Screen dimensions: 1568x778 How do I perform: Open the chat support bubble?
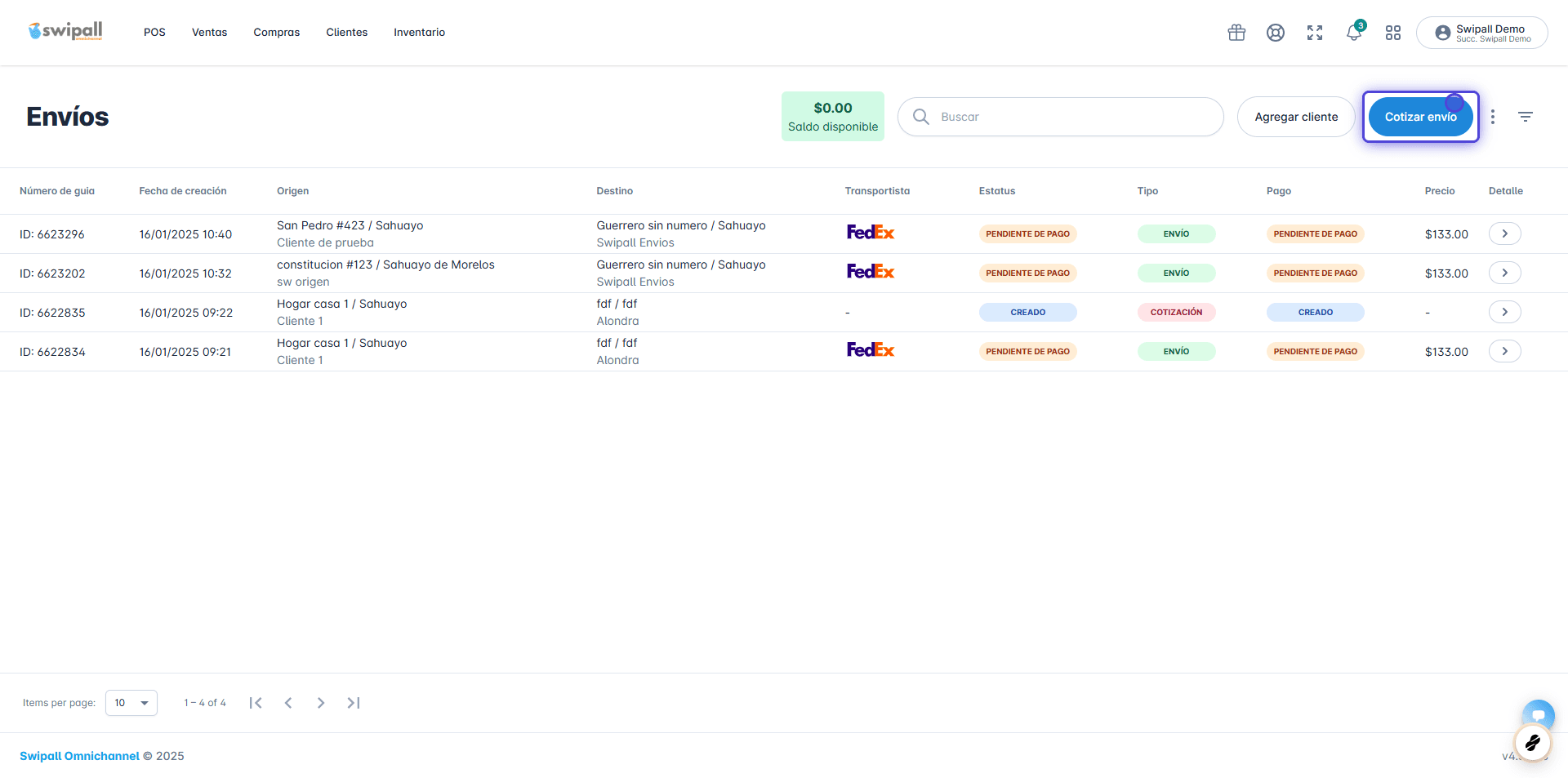1539,715
